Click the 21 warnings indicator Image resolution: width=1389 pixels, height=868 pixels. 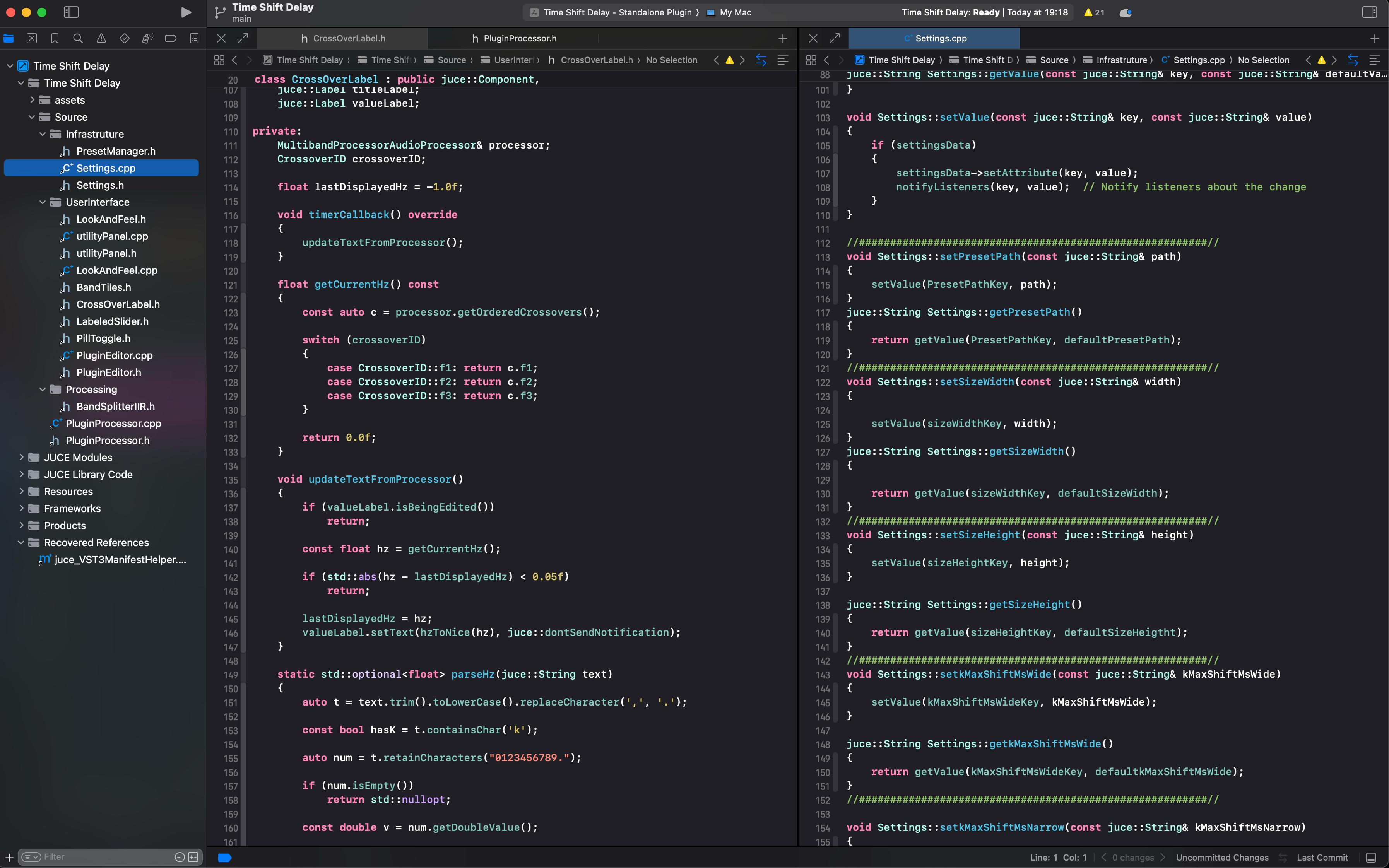(x=1094, y=13)
